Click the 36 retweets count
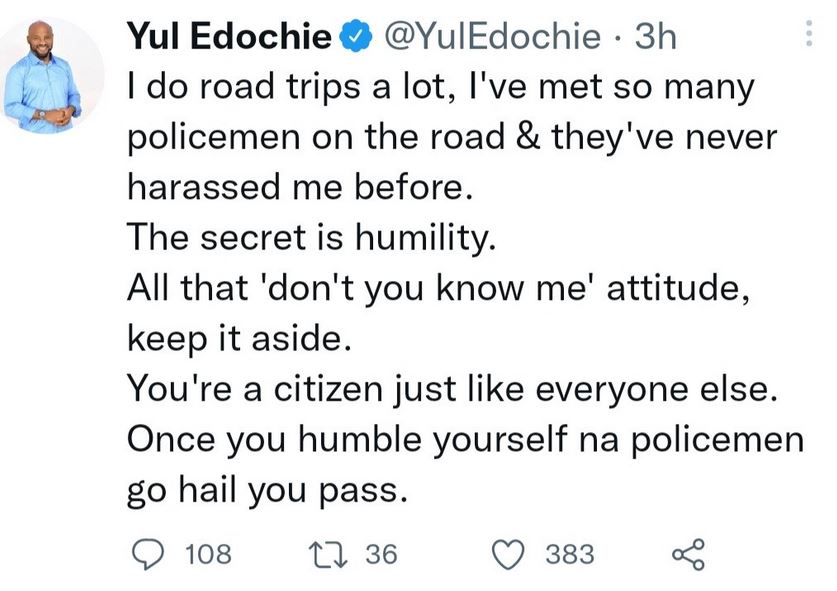This screenshot has width=837, height=591. pyautogui.click(x=379, y=553)
